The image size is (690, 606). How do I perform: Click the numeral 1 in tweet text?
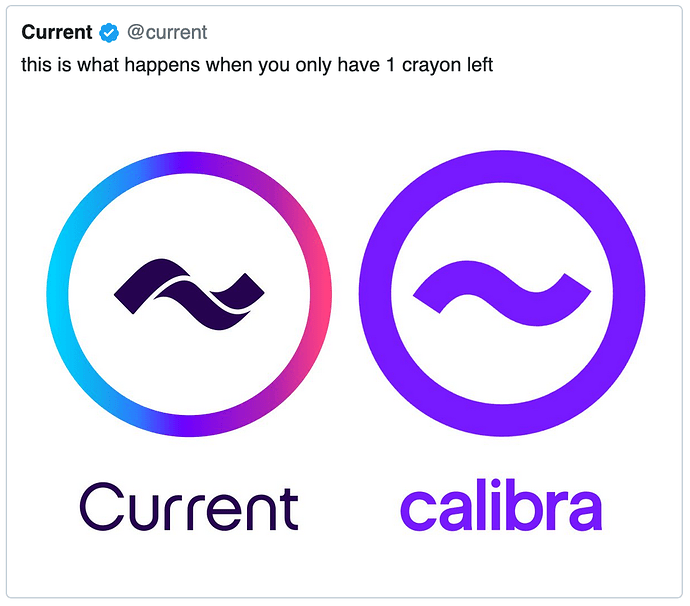(390, 65)
